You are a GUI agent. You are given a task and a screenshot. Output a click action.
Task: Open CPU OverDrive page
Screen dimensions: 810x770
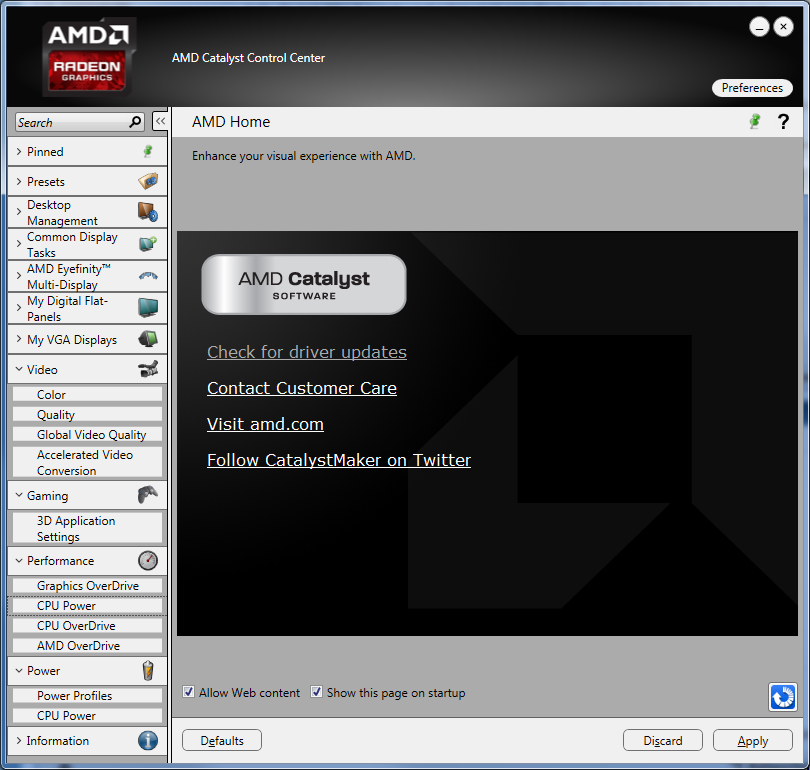87,626
